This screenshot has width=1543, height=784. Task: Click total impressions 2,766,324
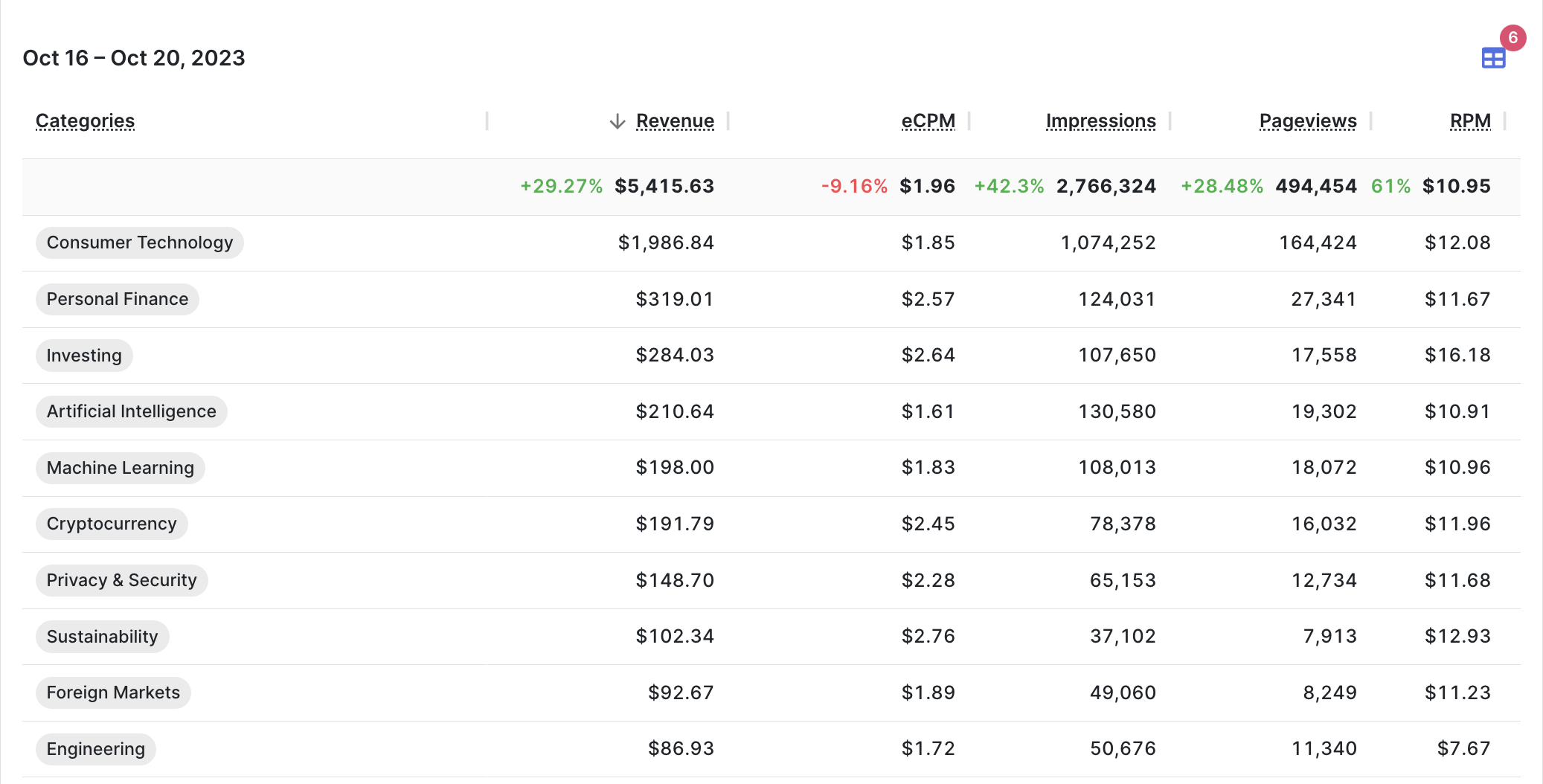(x=1106, y=186)
